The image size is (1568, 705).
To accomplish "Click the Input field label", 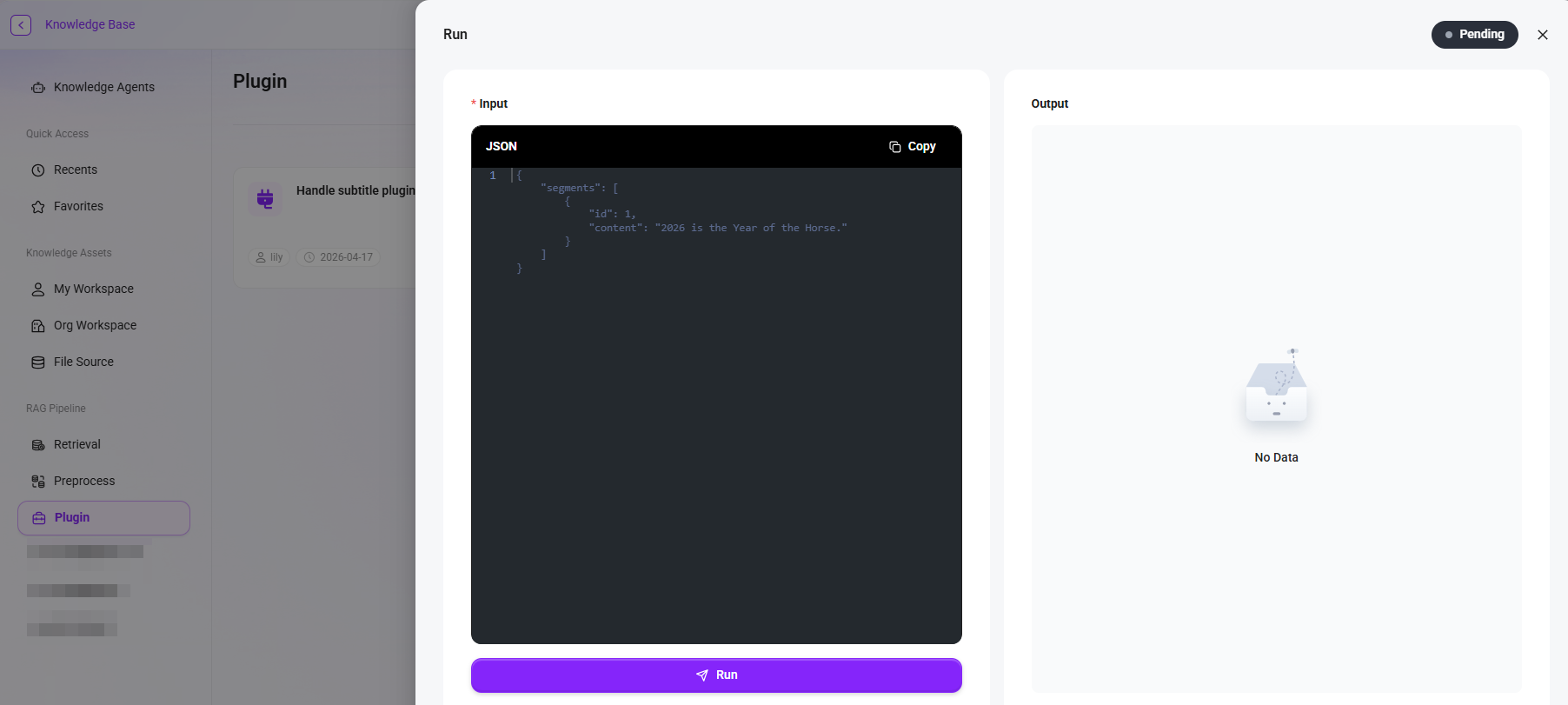I will tap(493, 103).
